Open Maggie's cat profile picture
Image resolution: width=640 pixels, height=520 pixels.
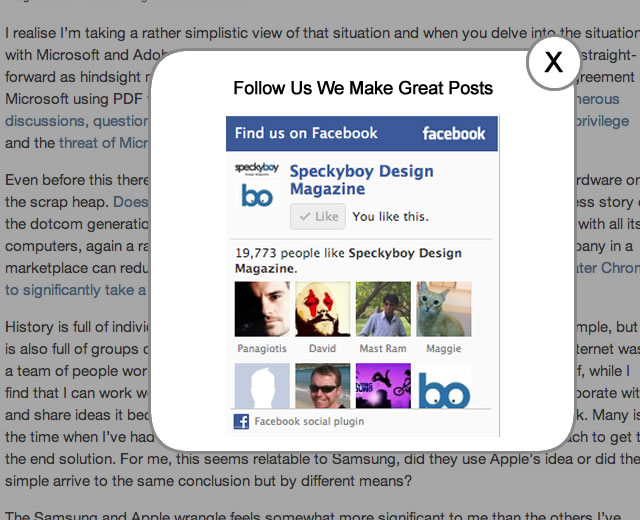click(444, 309)
